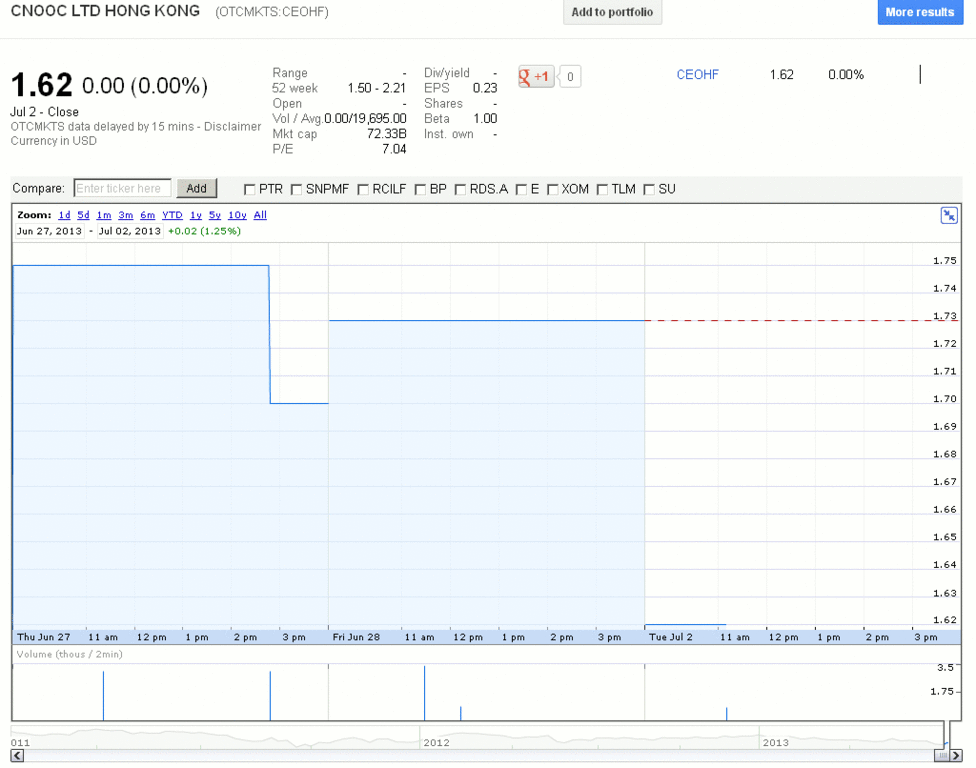Screen dimensions: 976x768
Task: Check the SNPMF compare checkbox
Action: pos(296,190)
